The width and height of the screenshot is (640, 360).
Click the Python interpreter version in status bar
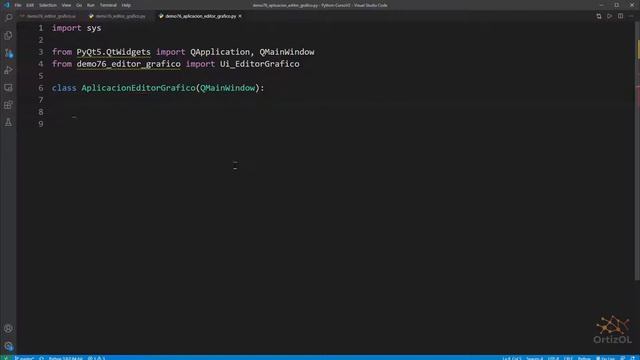coord(66,358)
